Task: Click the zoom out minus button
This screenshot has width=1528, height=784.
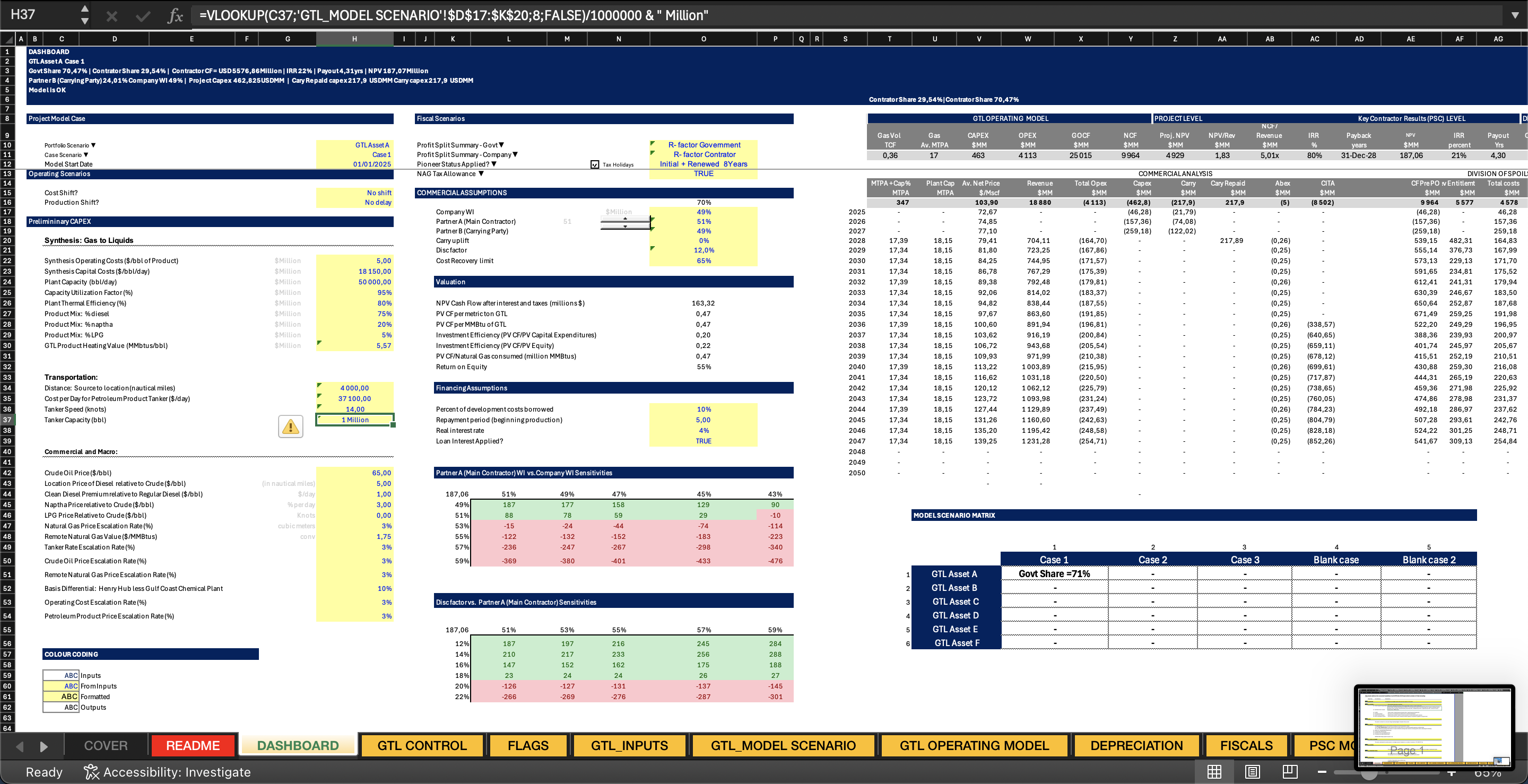Action: pos(1322,772)
